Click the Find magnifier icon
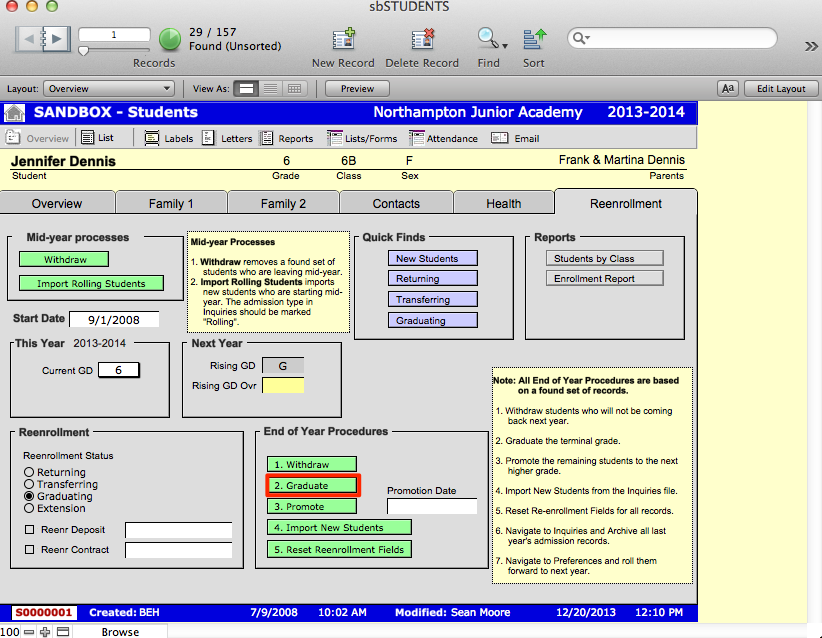Screen dimensions: 822x638 click(x=488, y=40)
